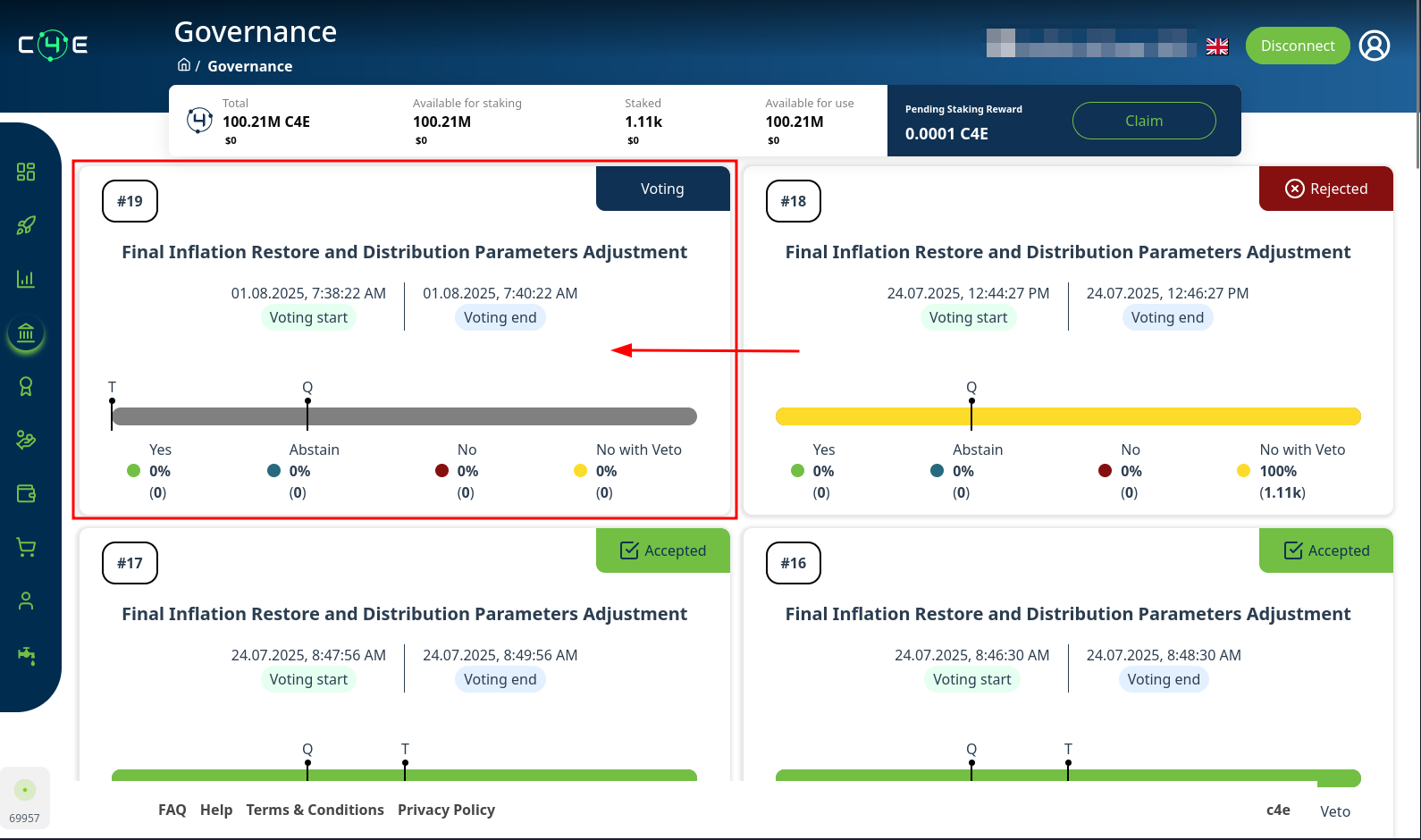The height and width of the screenshot is (840, 1421).
Task: Click the shopping cart sidebar icon
Action: coord(26,547)
